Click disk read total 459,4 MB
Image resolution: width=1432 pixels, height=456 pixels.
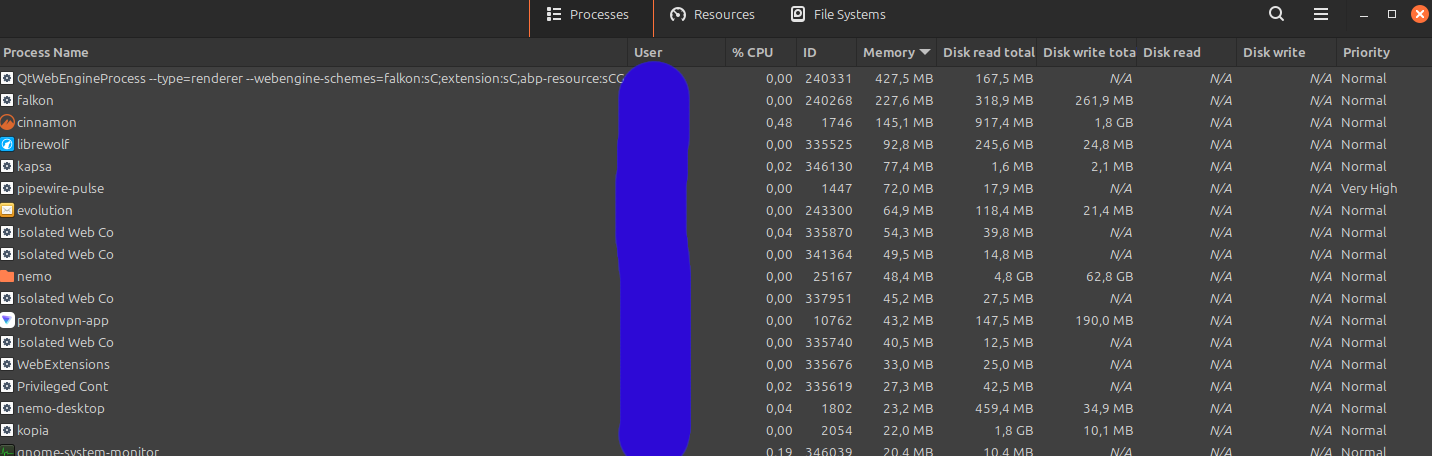point(1003,408)
